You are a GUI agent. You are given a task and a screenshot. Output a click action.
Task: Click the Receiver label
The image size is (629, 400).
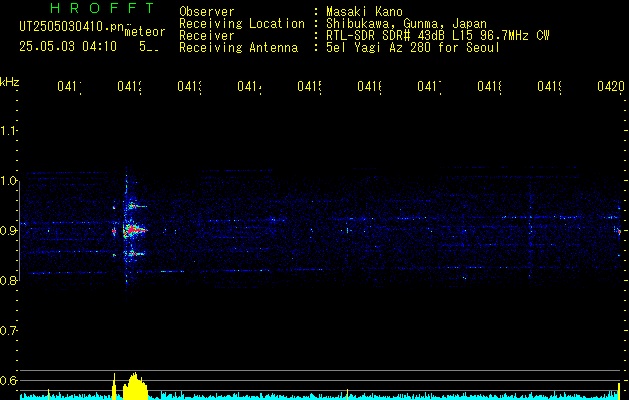click(207, 36)
